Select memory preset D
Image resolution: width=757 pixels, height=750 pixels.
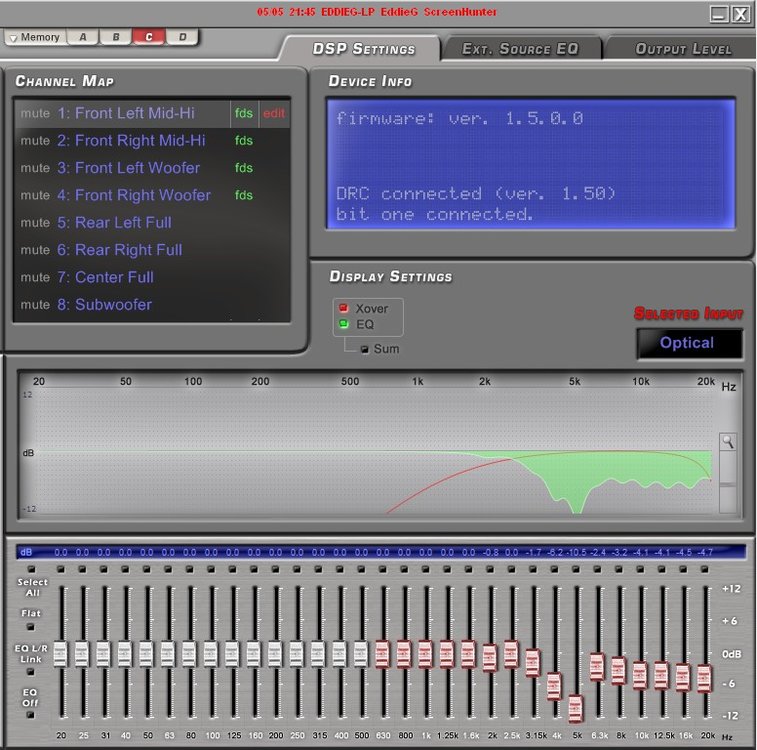tap(182, 37)
